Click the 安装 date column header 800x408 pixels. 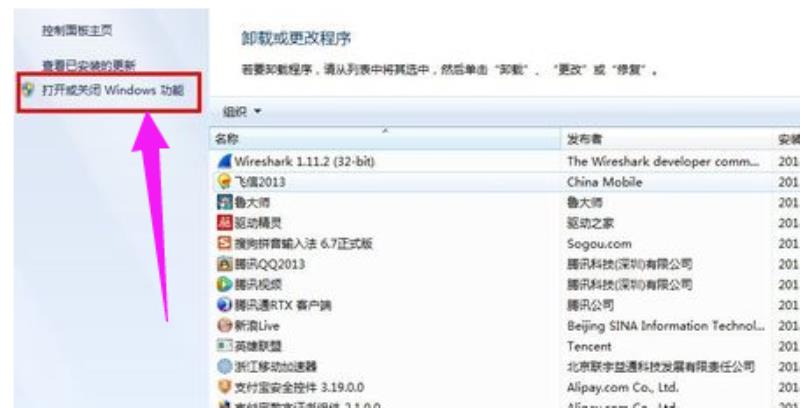787,139
